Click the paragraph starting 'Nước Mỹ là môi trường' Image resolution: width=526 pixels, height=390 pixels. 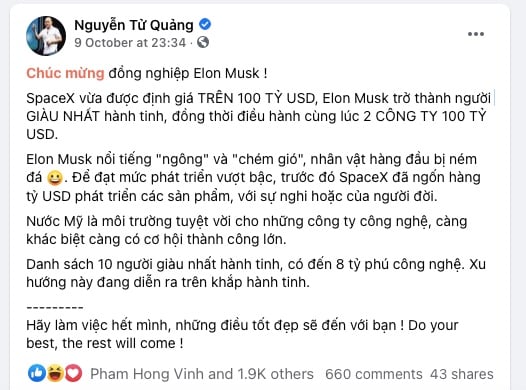[x=247, y=230]
